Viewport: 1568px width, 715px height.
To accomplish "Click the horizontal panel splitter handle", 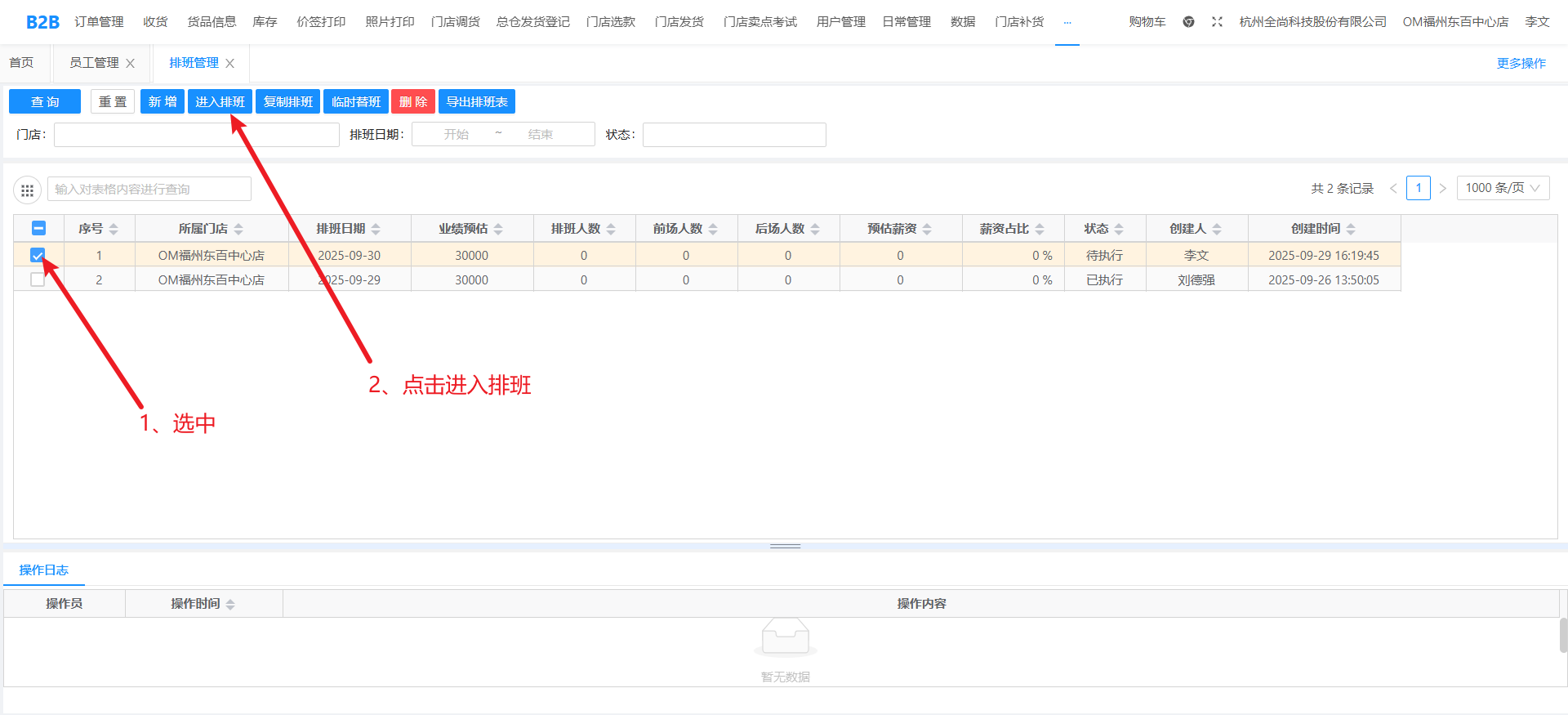I will tap(785, 546).
